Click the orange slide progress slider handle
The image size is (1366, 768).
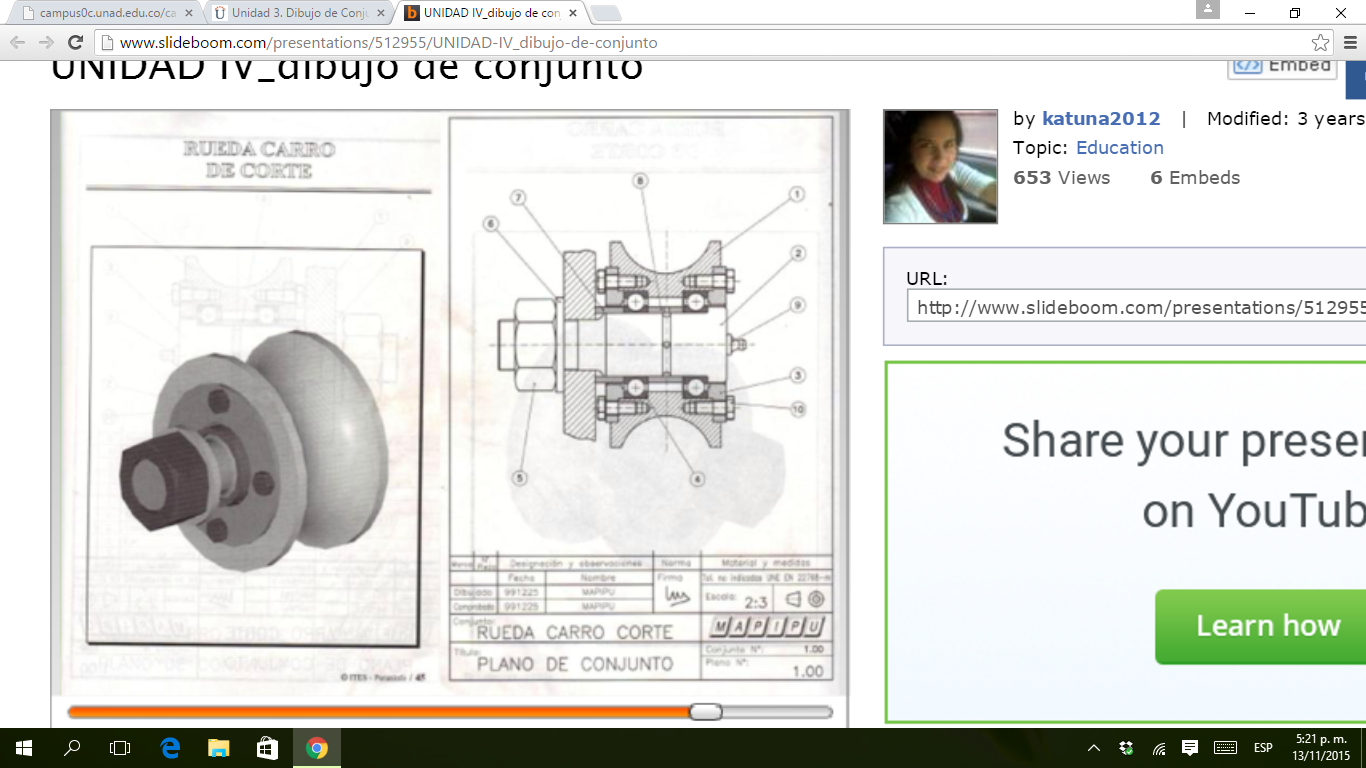[x=706, y=712]
